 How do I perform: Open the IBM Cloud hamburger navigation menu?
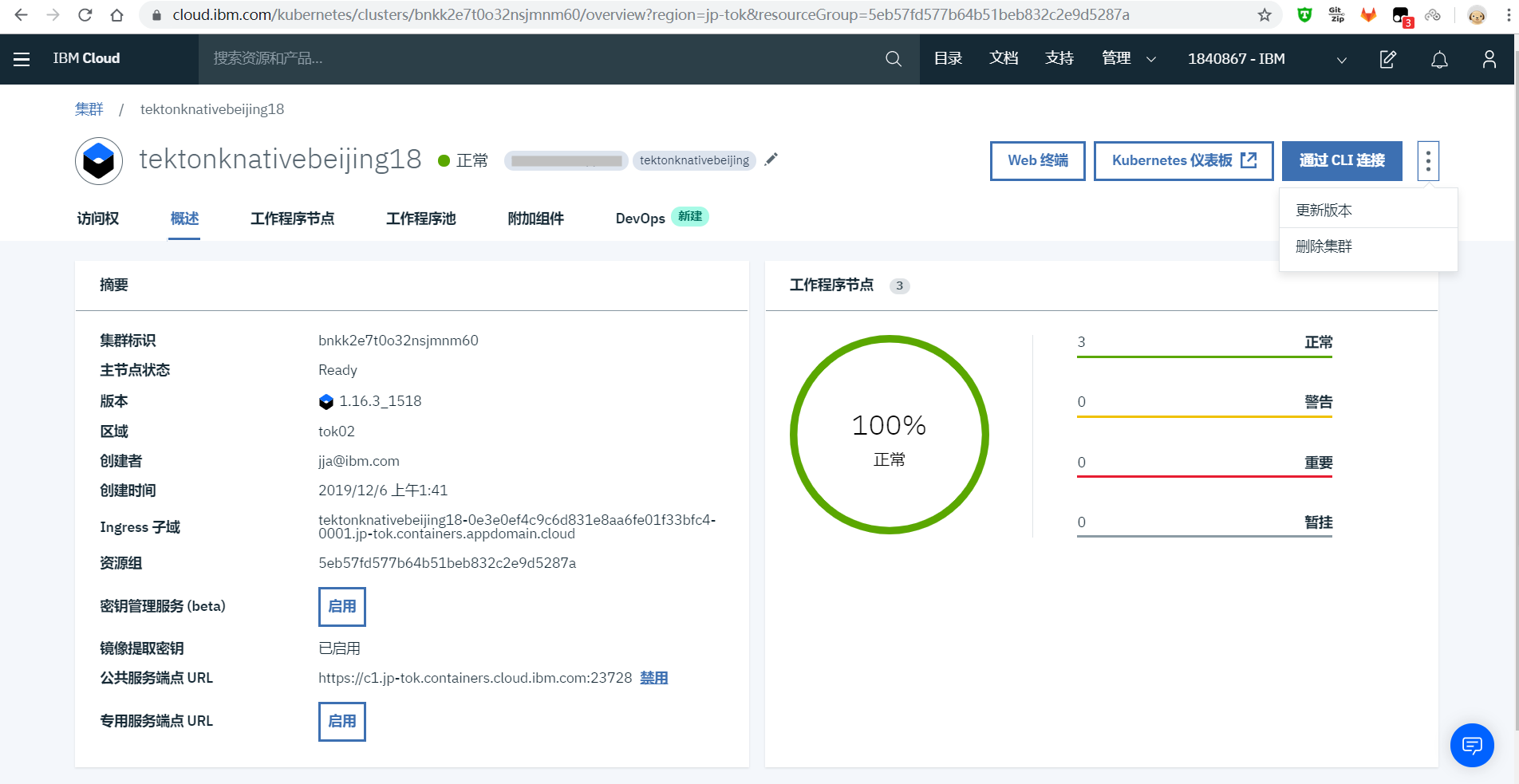22,59
